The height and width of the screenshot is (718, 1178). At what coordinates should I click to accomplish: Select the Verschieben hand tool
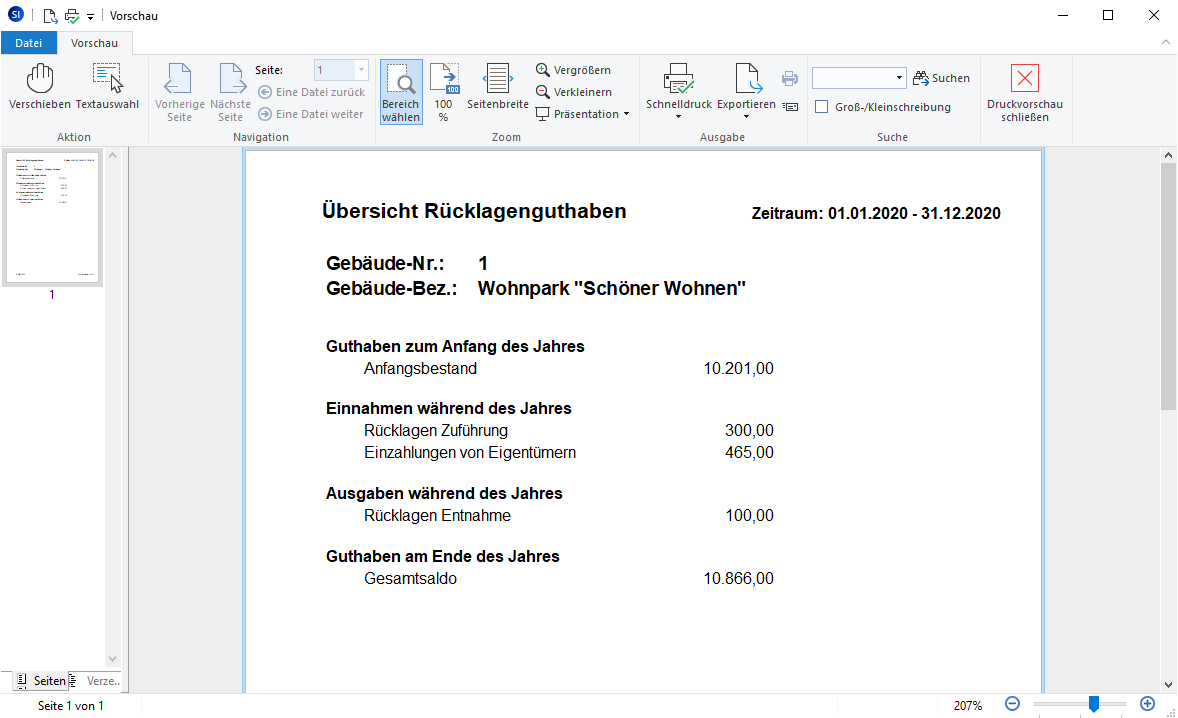coord(39,87)
